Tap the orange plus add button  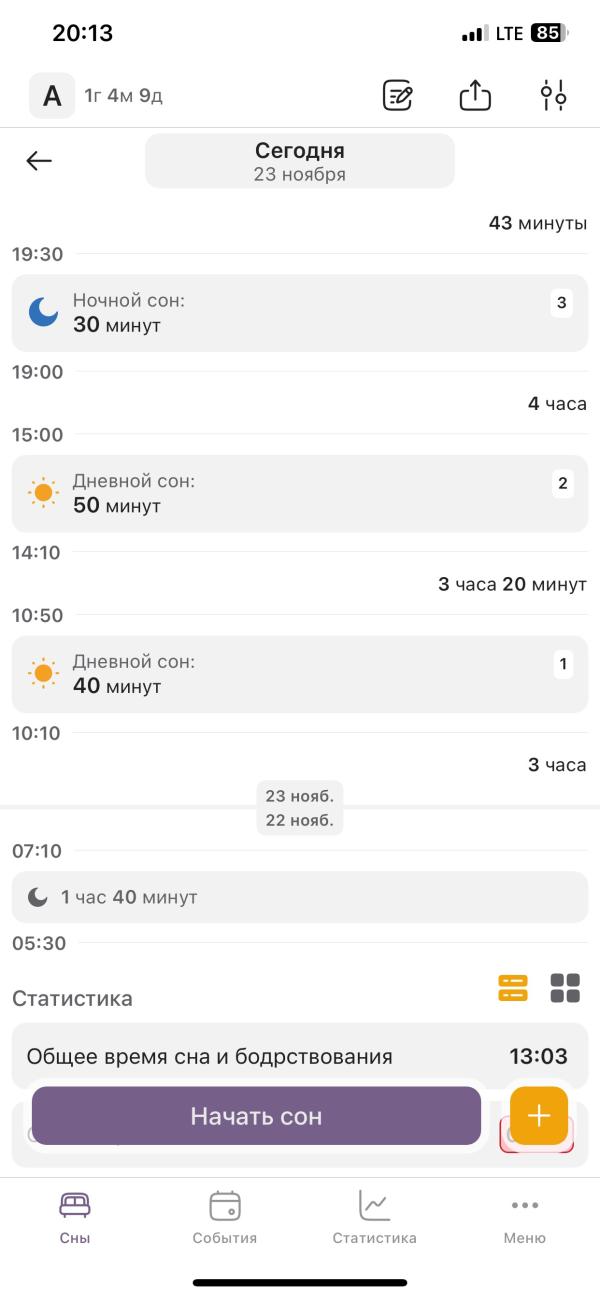539,1115
